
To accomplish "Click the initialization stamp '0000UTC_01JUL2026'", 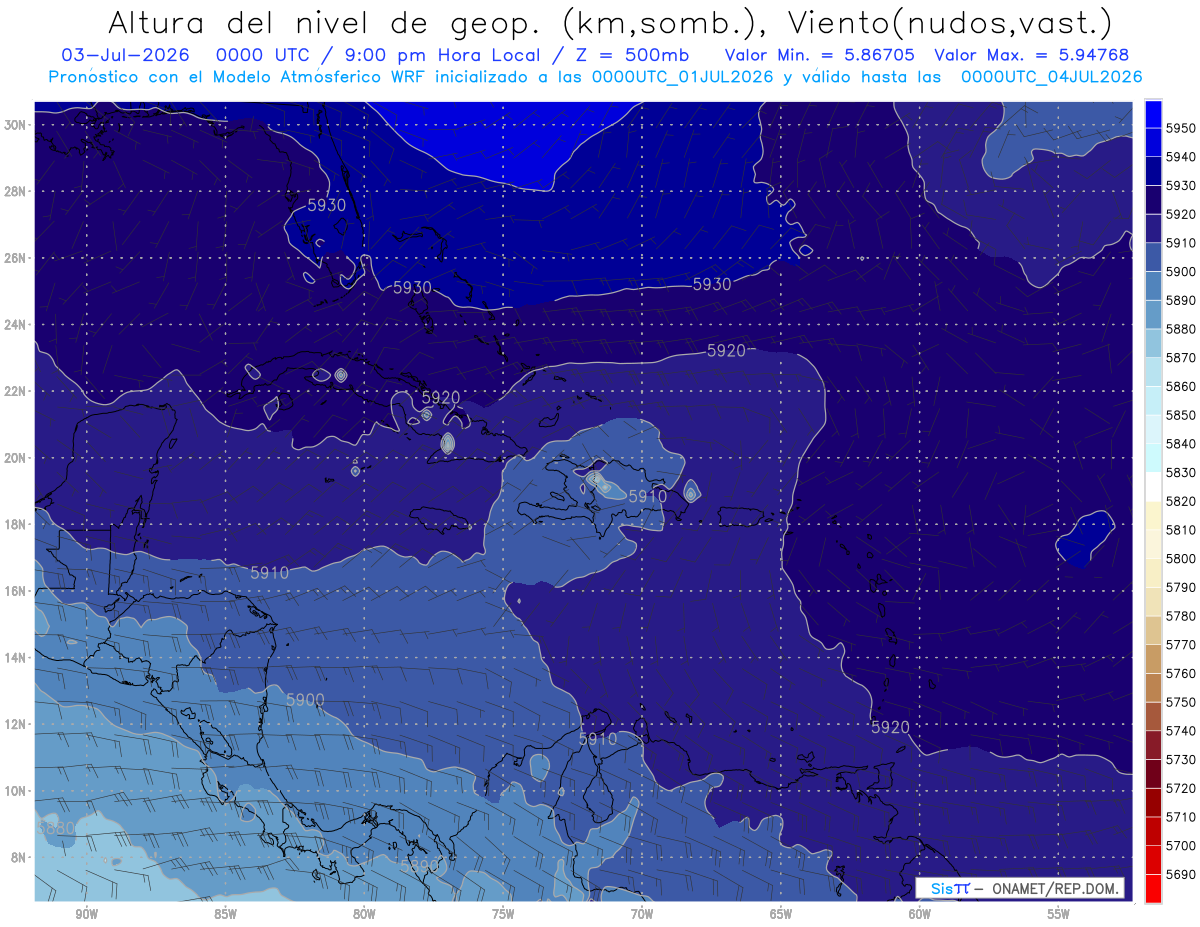I will (683, 76).
